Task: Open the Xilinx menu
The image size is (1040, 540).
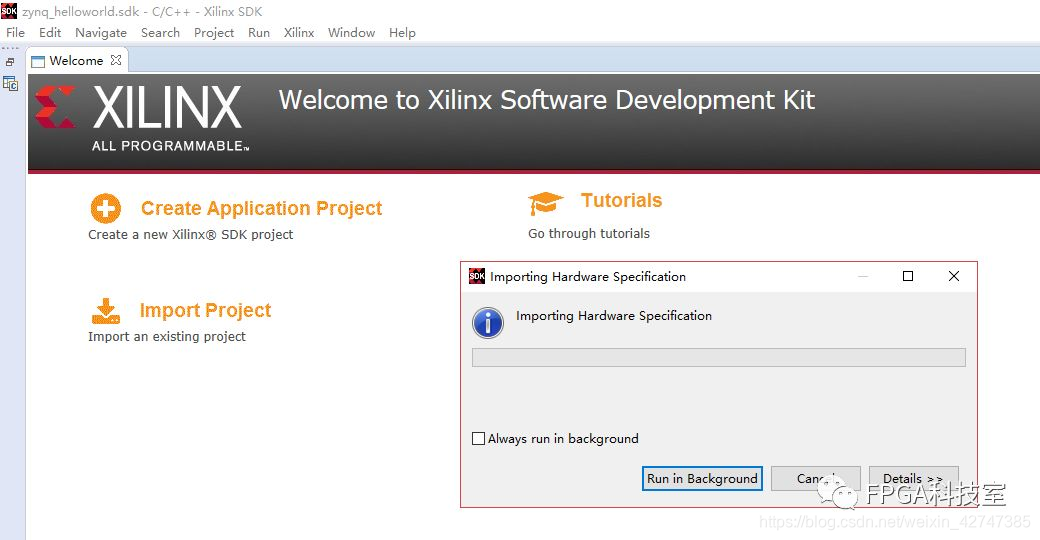Action: (x=298, y=33)
